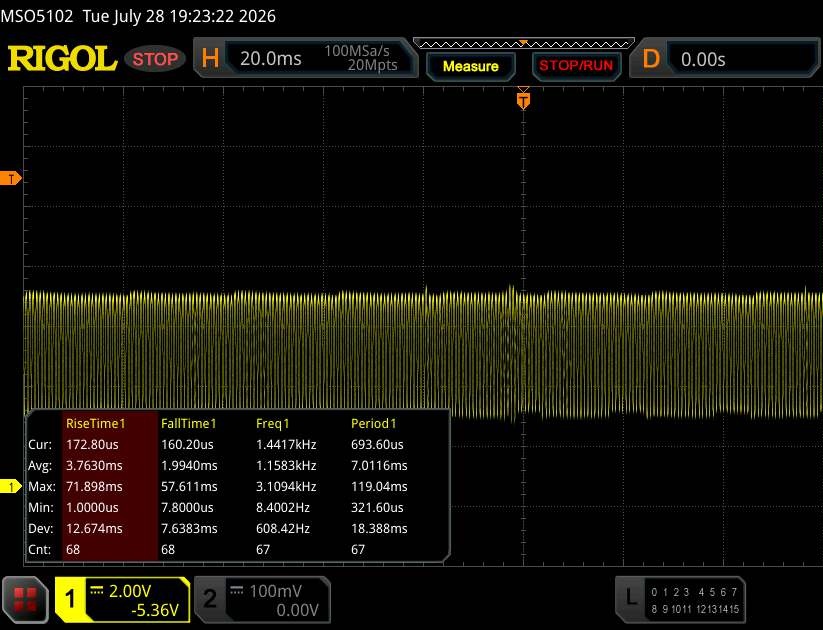Select the RiseTime1 measurement column header
Screen dimensions: 823x630
pyautogui.click(x=96, y=424)
